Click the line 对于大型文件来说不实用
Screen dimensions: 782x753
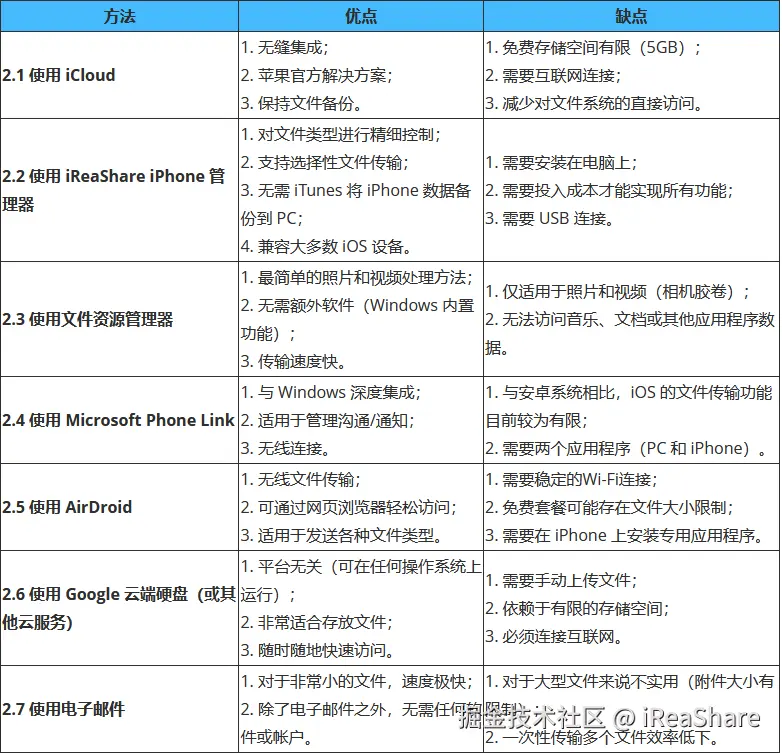630,681
